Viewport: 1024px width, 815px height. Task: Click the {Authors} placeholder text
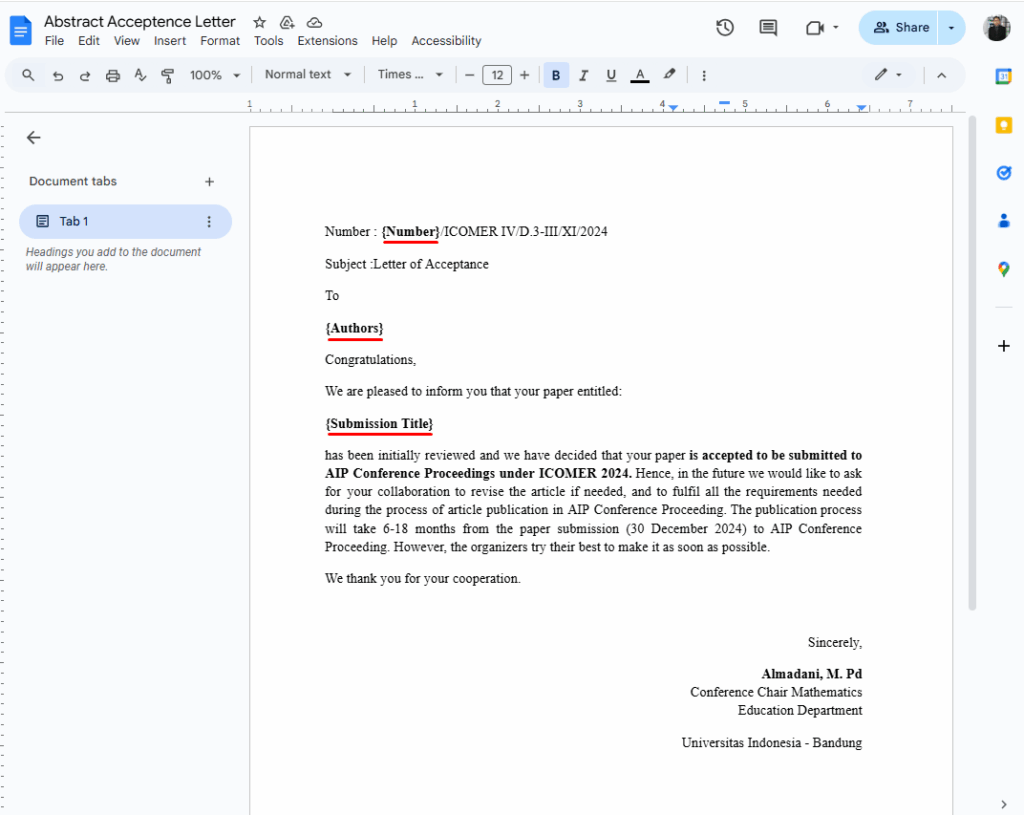coord(354,328)
